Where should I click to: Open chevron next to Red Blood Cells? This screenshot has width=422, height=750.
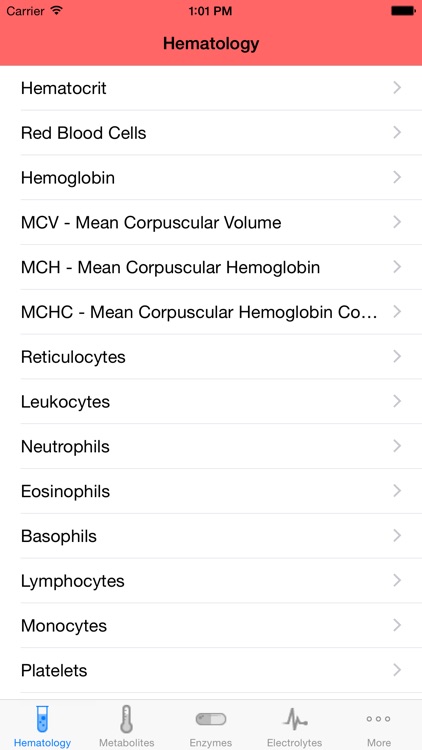point(397,132)
